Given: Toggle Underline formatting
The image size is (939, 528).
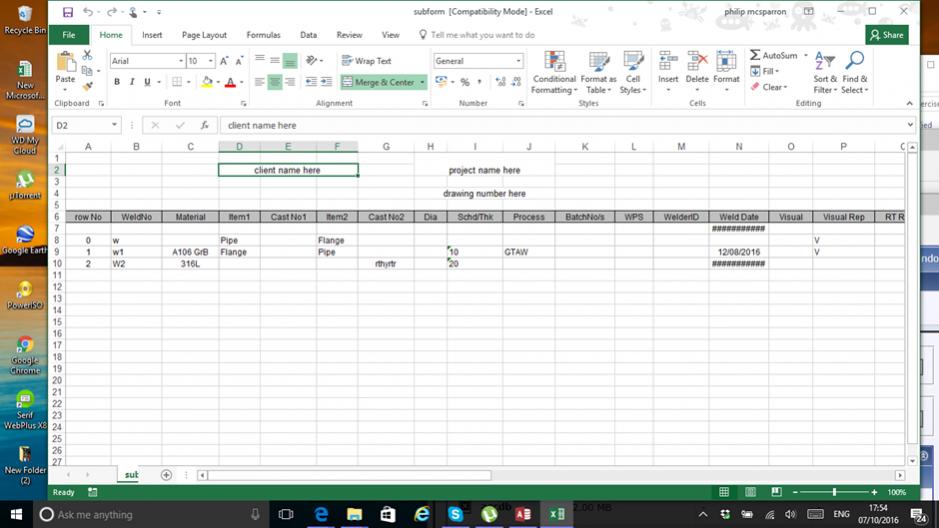Looking at the screenshot, I should point(147,82).
